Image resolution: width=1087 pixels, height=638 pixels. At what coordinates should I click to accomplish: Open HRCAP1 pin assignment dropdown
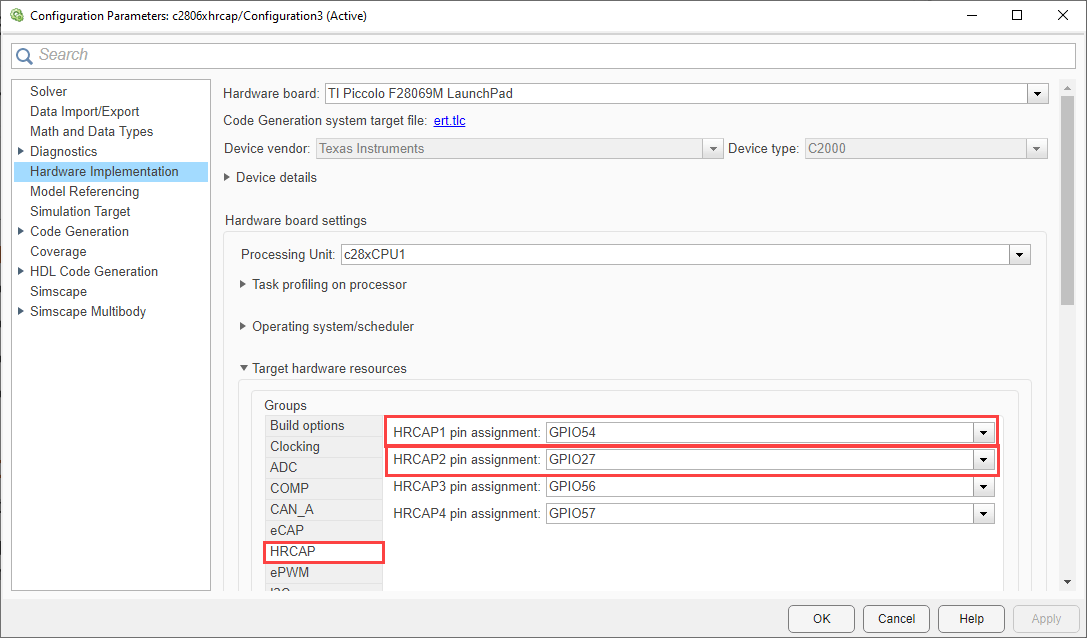click(x=984, y=433)
